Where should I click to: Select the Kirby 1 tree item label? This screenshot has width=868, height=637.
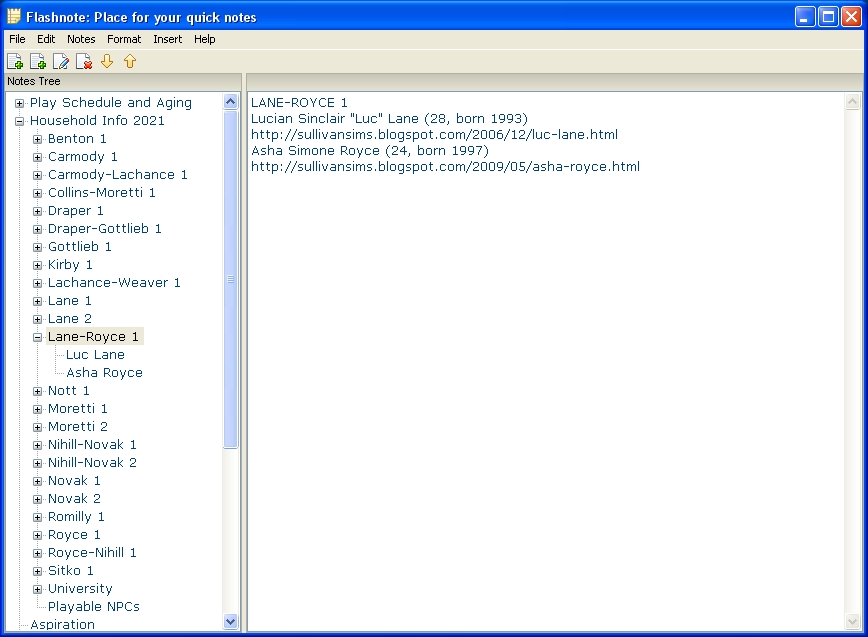coord(70,265)
